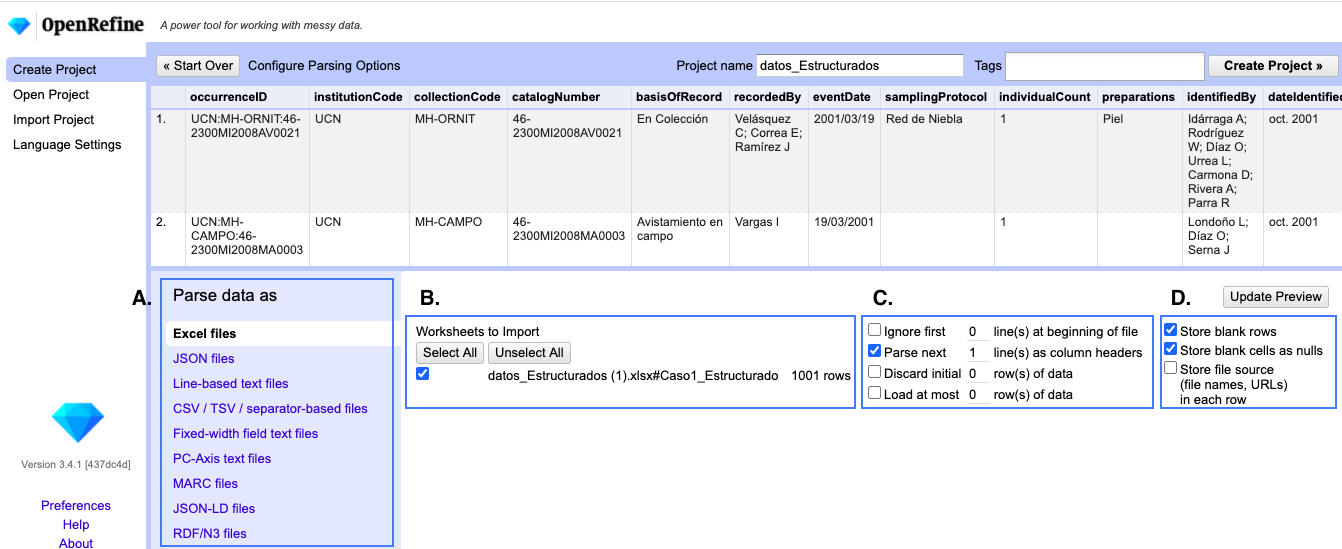Click Update Preview button
This screenshot has height=549, width=1342.
click(x=1276, y=297)
